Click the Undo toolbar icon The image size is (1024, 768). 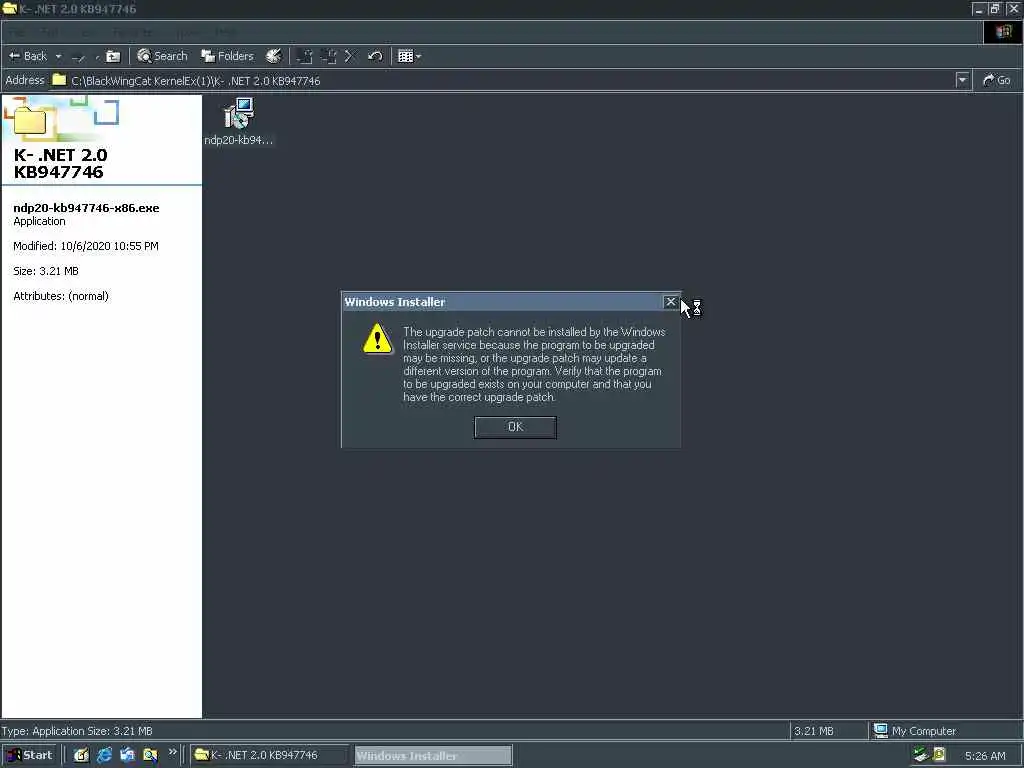click(375, 56)
